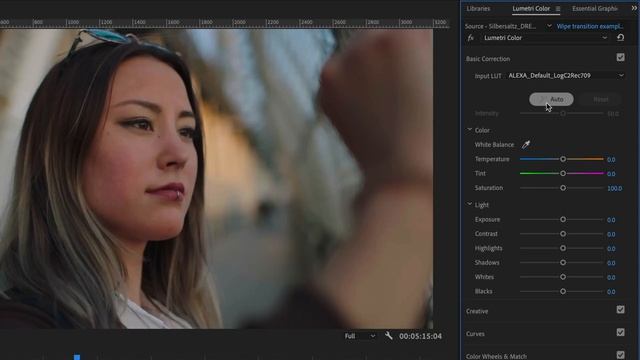This screenshot has width=640, height=360.
Task: Switch to the Libraries tab
Action: 478,9
